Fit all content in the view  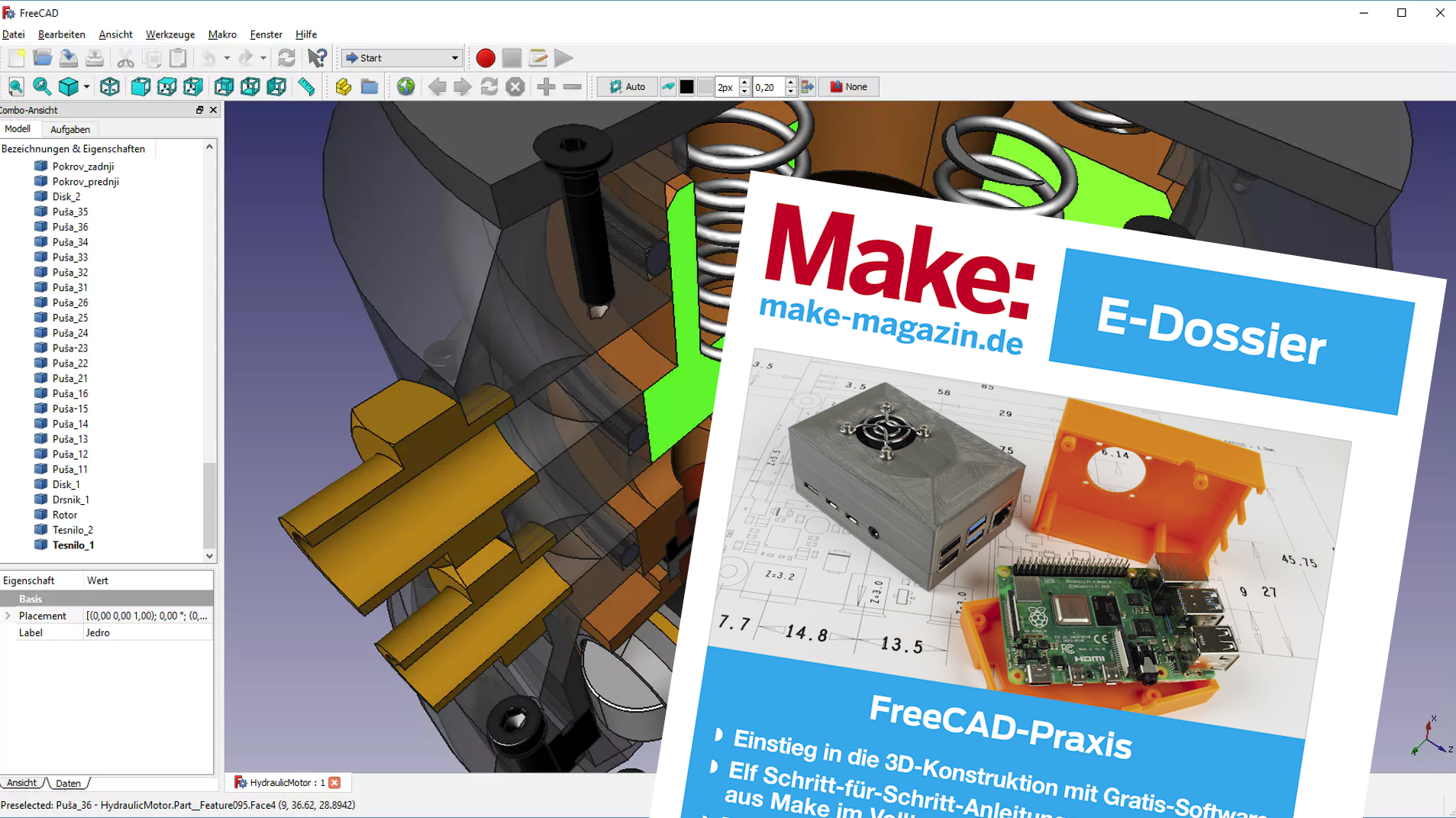pyautogui.click(x=16, y=87)
